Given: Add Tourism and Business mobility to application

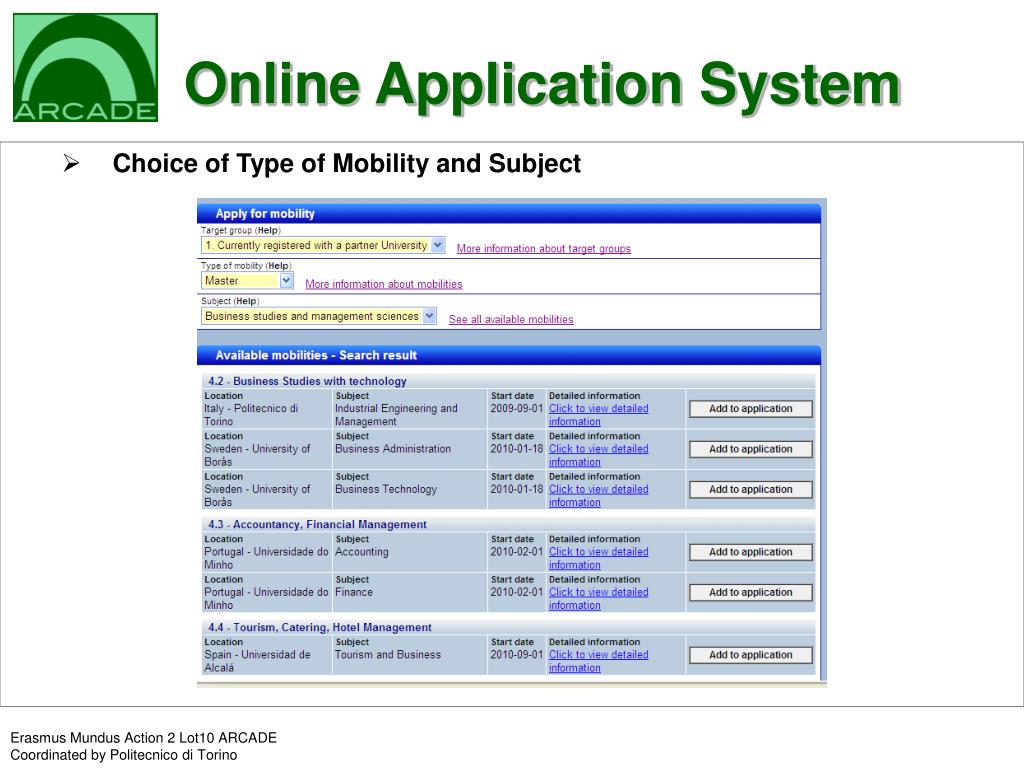Looking at the screenshot, I should 750,655.
